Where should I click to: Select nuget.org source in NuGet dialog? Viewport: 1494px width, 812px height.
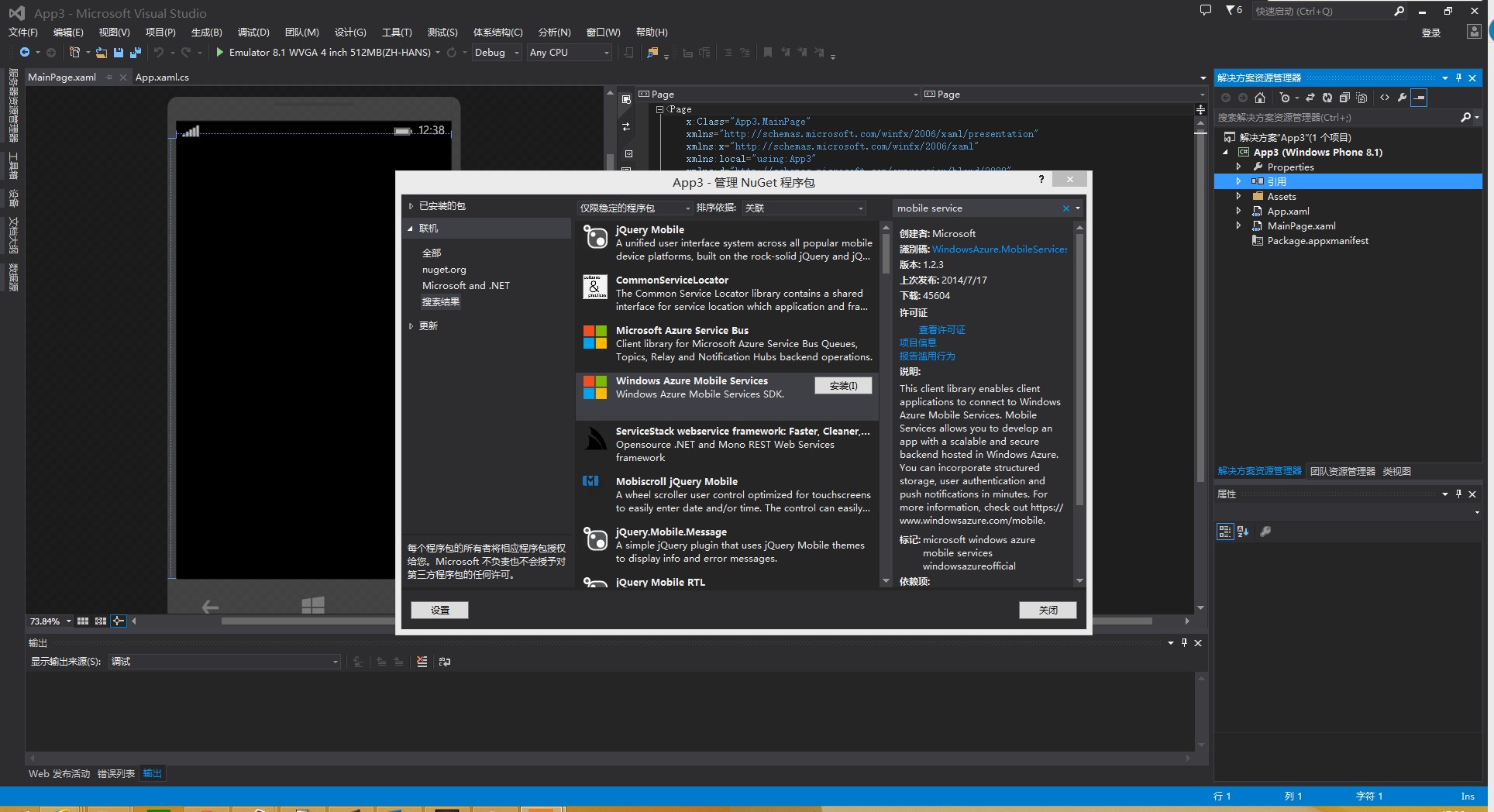pos(444,270)
